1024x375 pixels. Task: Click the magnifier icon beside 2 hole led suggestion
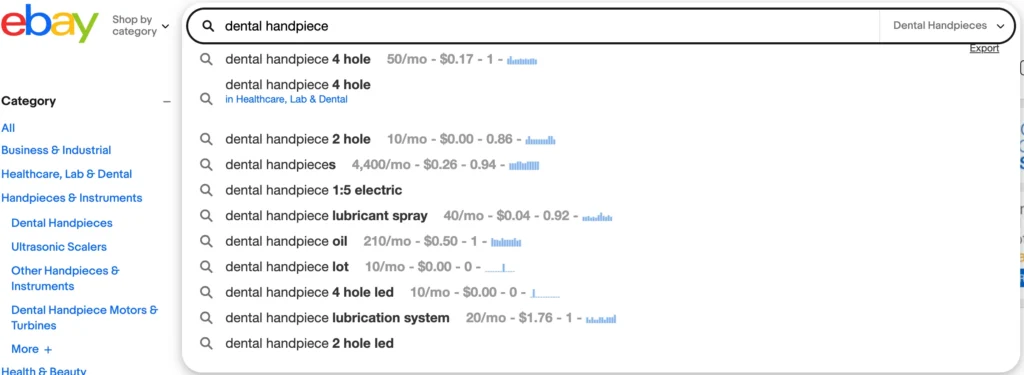coord(206,343)
